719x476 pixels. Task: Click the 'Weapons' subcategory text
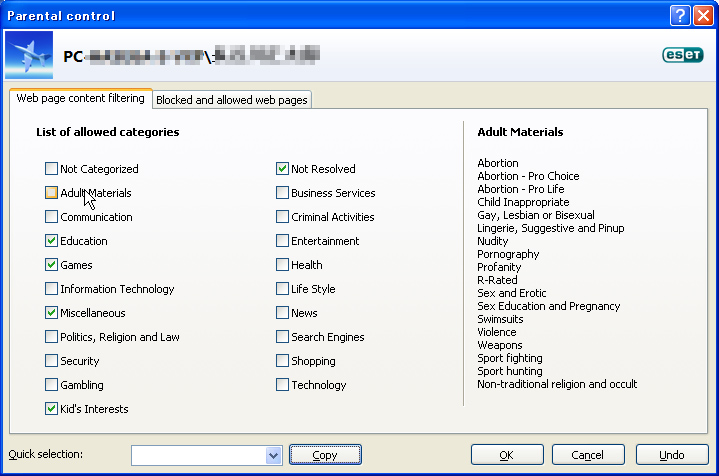click(500, 345)
